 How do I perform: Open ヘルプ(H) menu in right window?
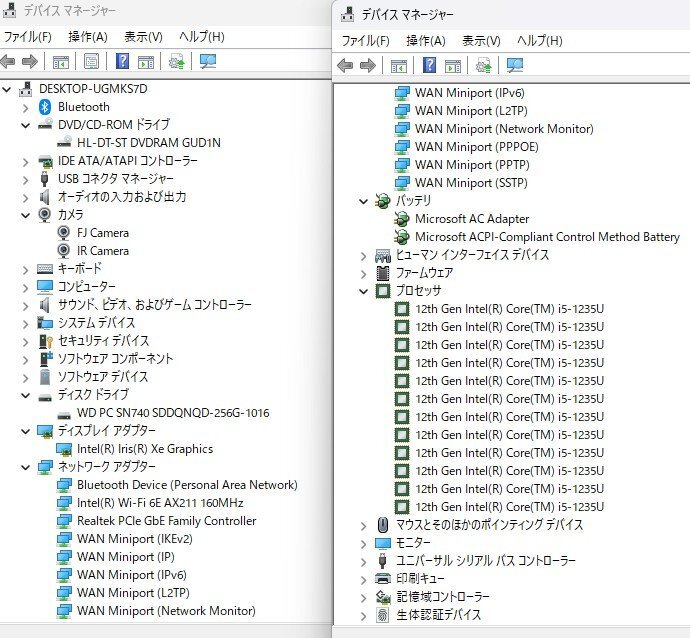tap(540, 41)
